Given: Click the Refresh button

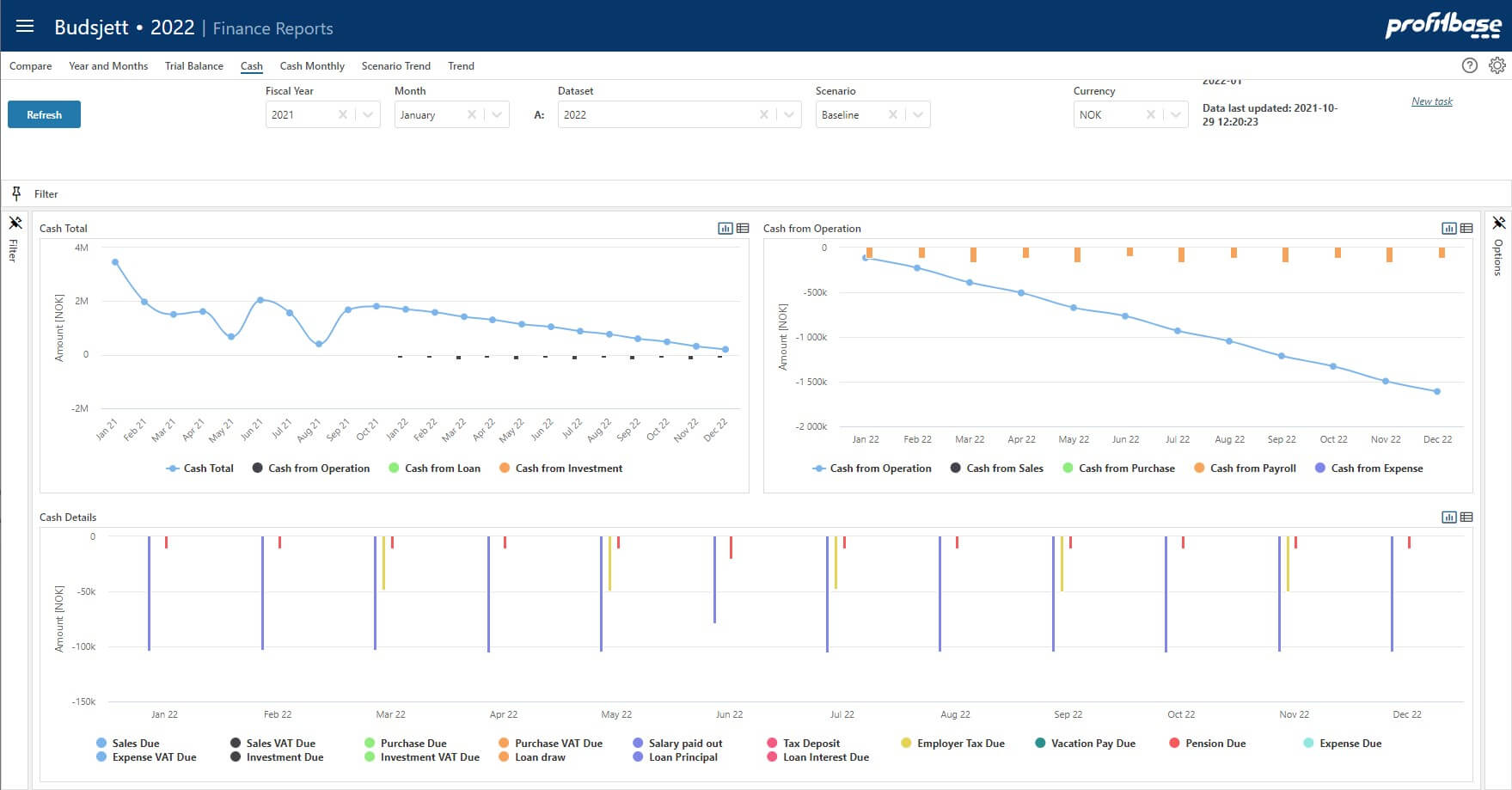Looking at the screenshot, I should [44, 114].
